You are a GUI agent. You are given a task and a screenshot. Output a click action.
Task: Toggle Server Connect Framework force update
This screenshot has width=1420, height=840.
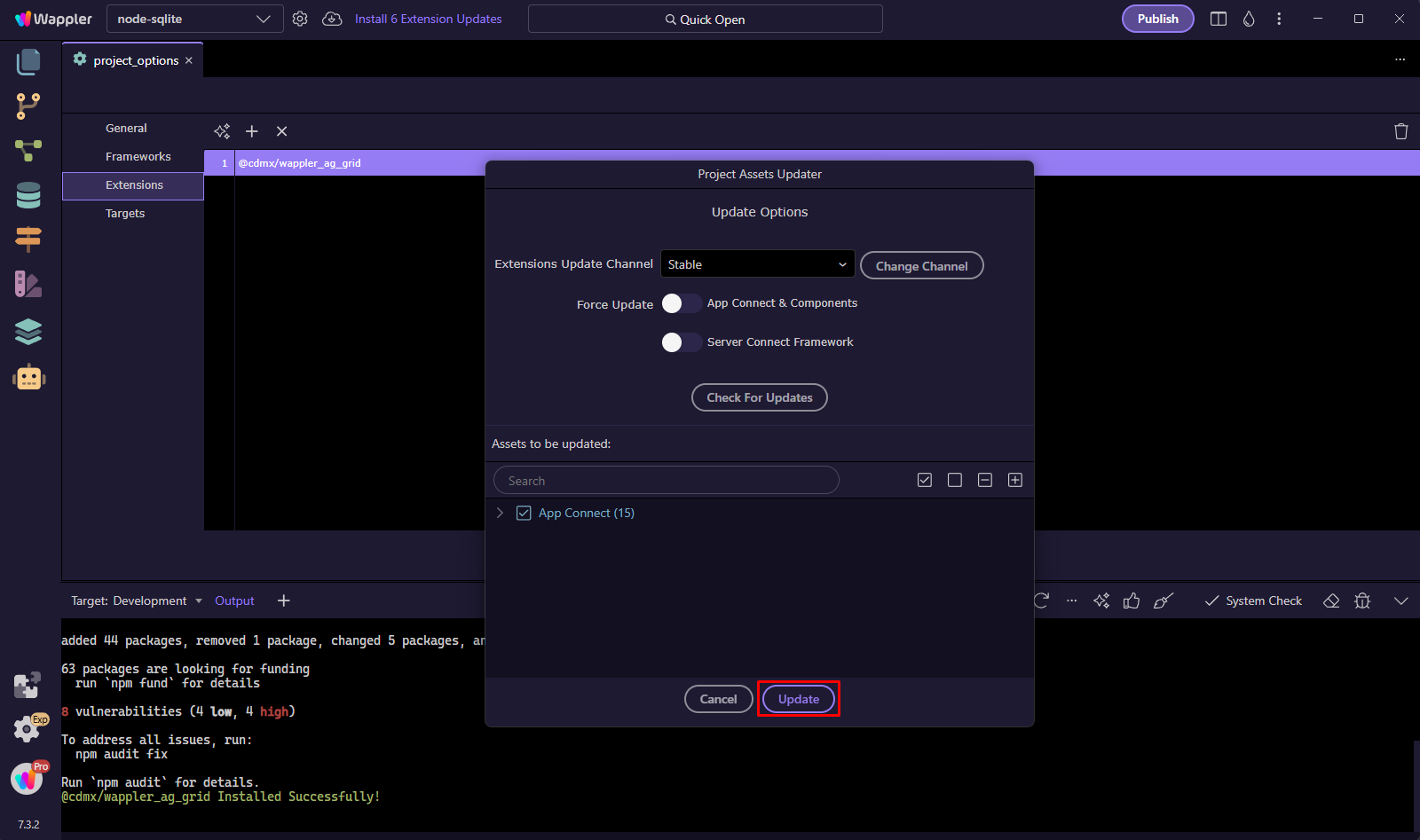681,342
